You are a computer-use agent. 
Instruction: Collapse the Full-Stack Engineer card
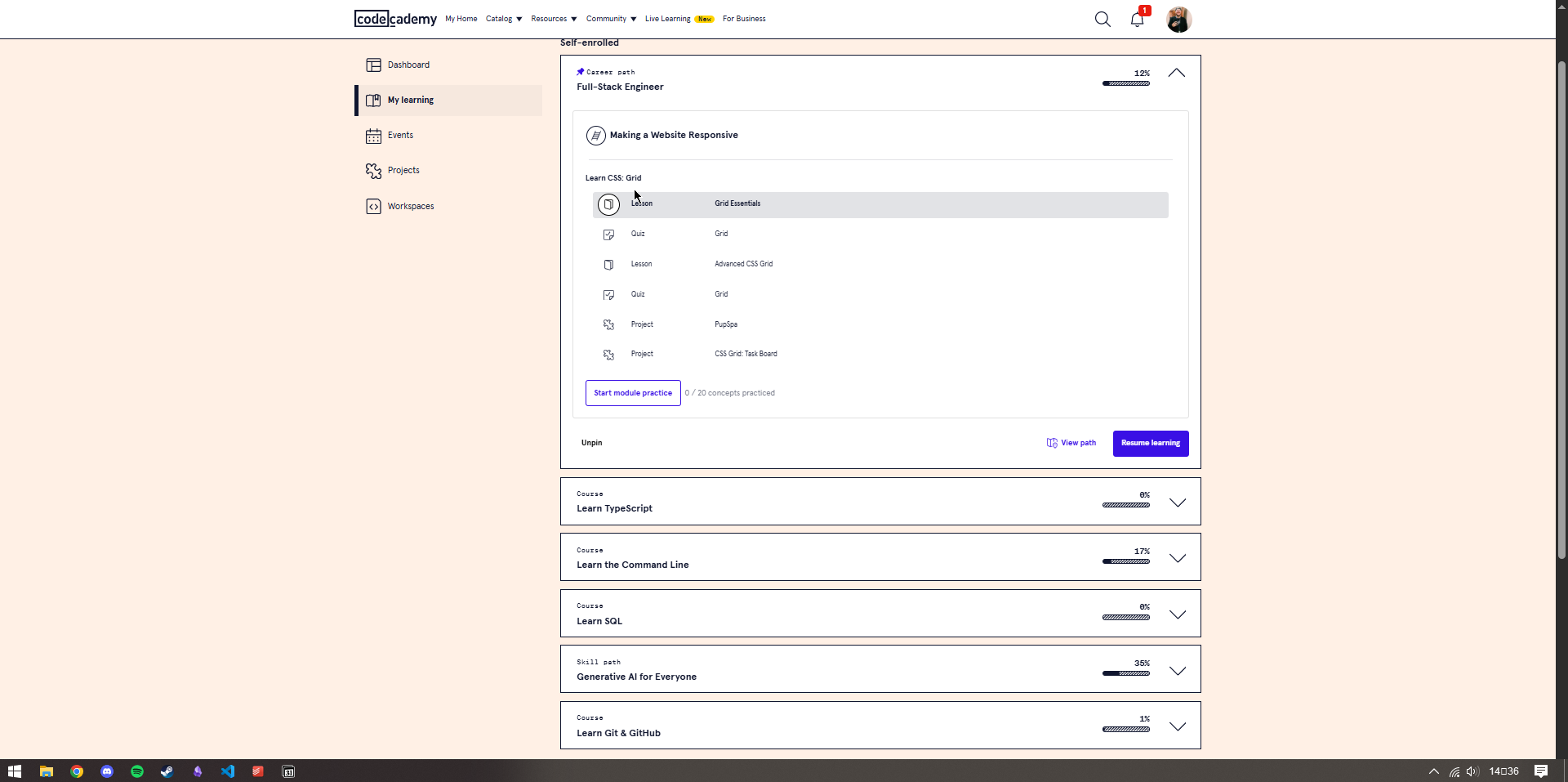coord(1176,73)
